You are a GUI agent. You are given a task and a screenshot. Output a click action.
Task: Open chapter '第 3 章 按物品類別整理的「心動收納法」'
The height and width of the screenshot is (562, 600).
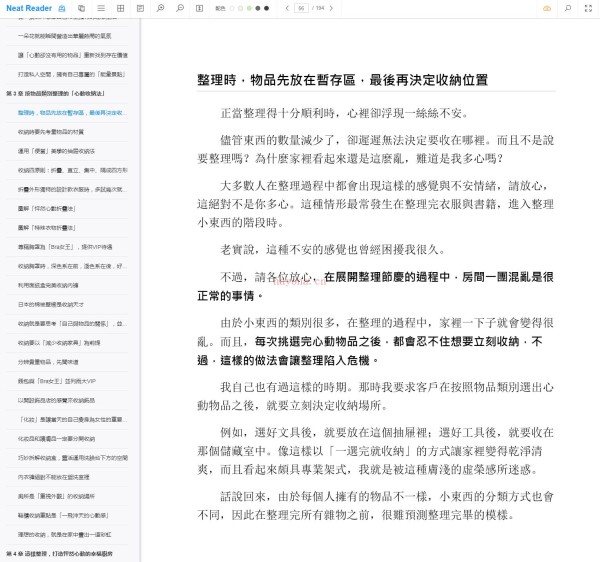click(x=55, y=93)
